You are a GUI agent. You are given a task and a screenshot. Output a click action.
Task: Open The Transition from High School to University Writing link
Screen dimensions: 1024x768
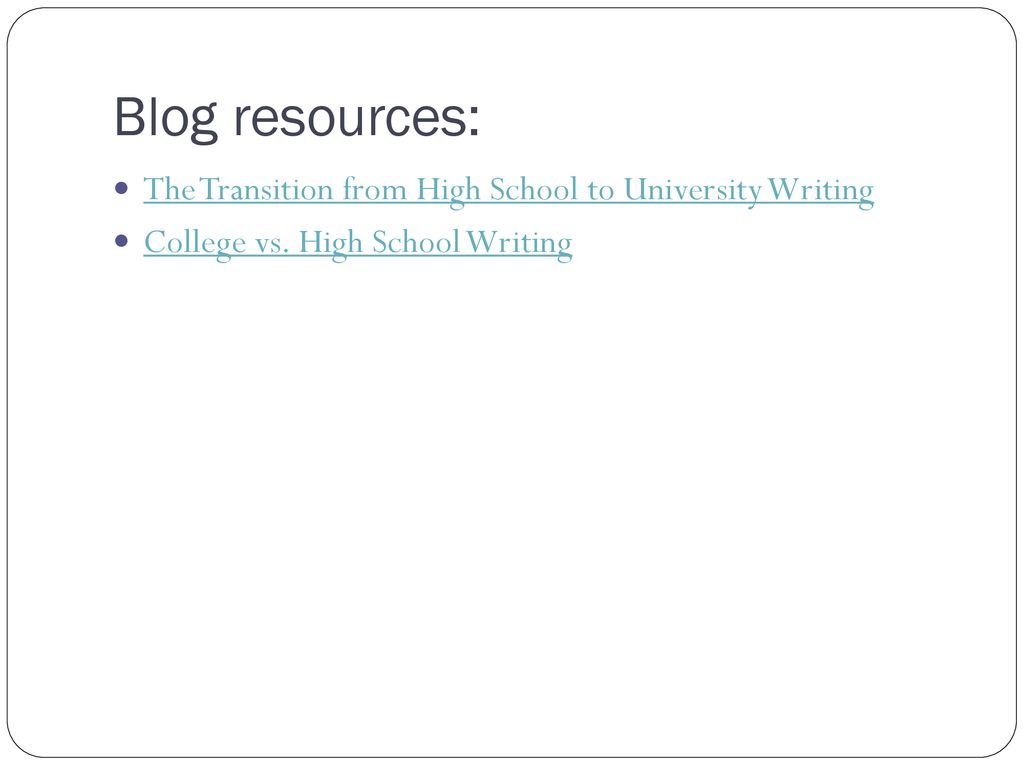click(x=508, y=190)
